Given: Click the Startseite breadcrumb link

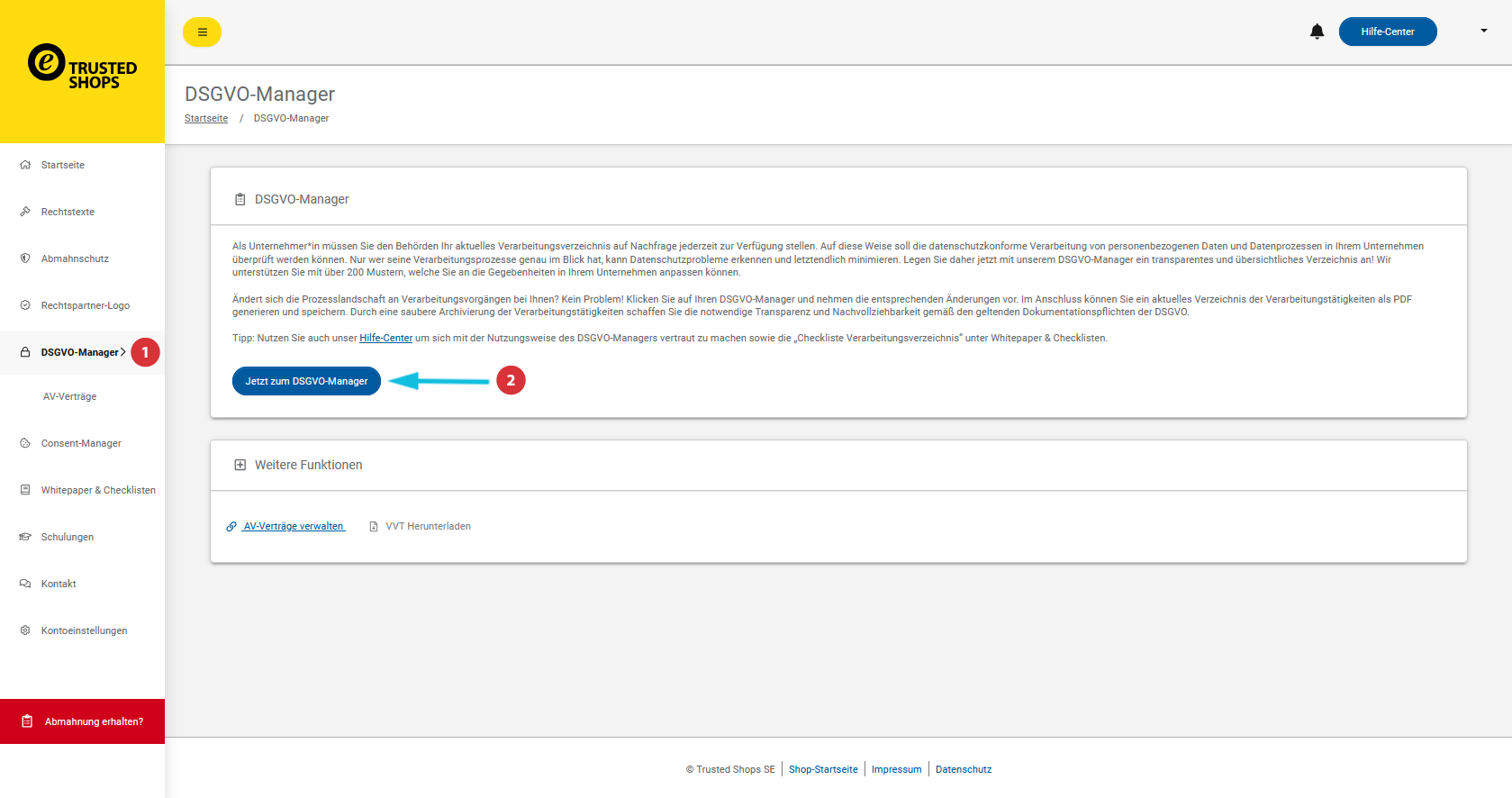Looking at the screenshot, I should (206, 118).
